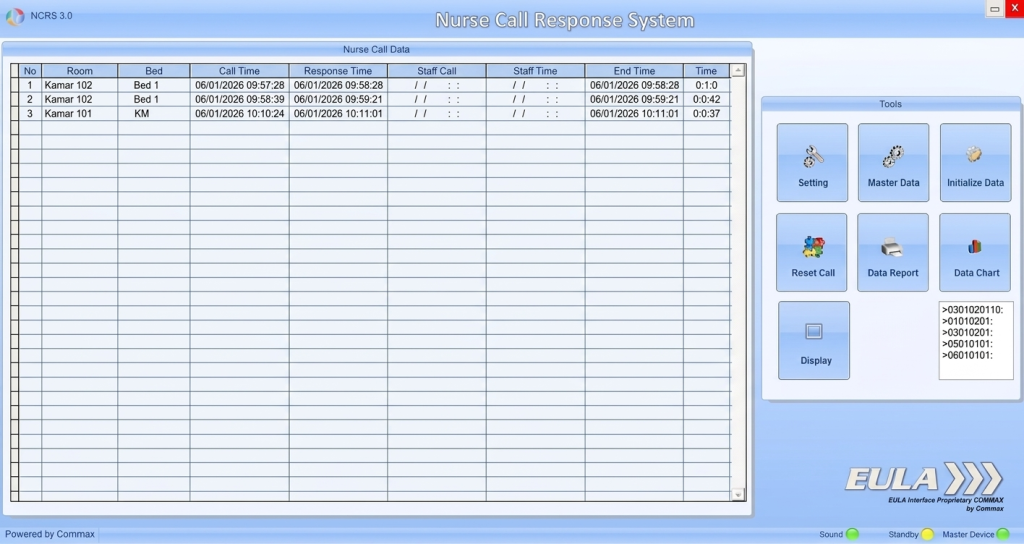Click the EULA Commax logo
This screenshot has height=544, width=1024.
tap(923, 483)
